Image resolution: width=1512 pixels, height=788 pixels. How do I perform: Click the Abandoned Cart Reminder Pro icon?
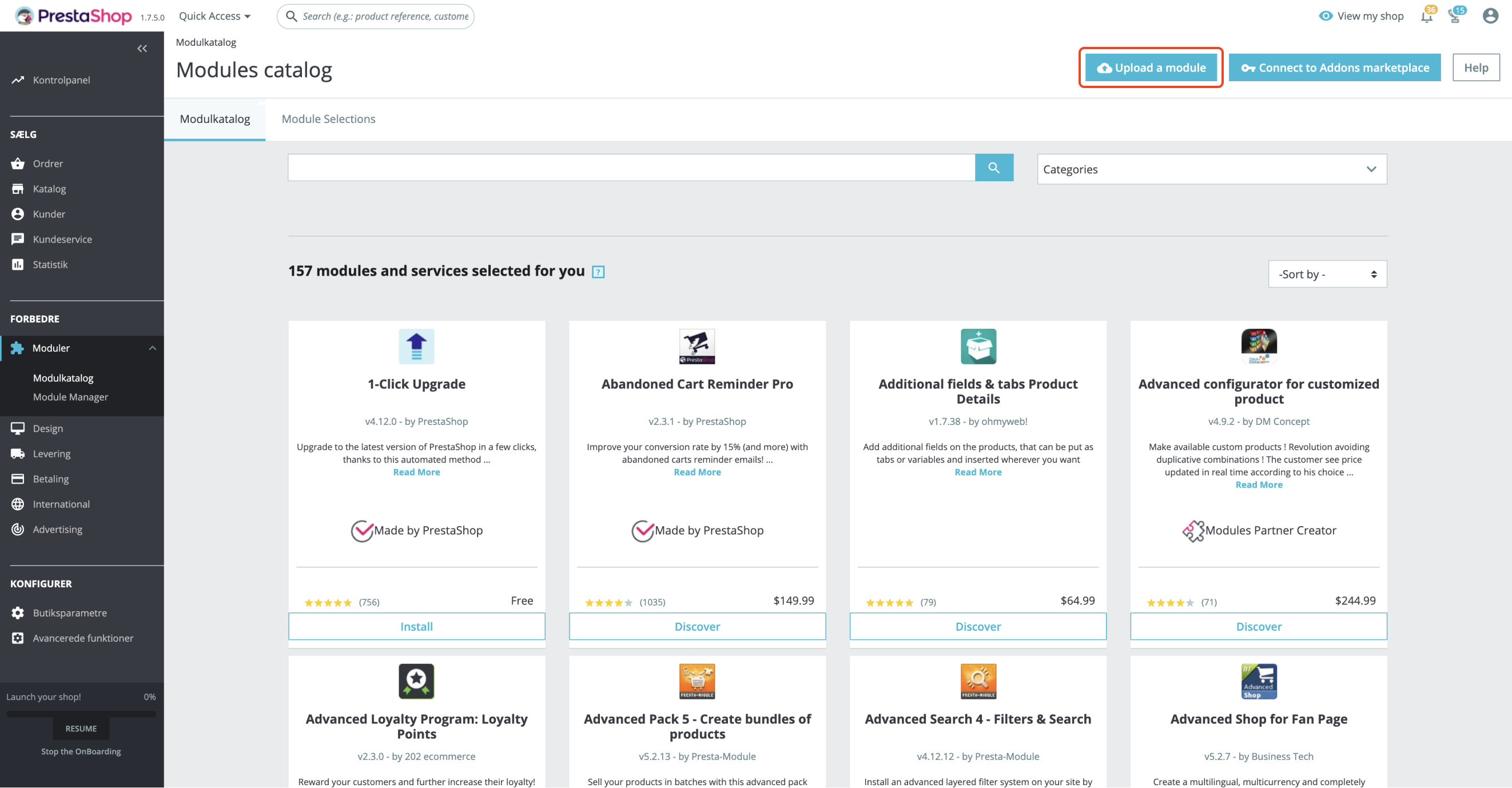click(x=697, y=346)
